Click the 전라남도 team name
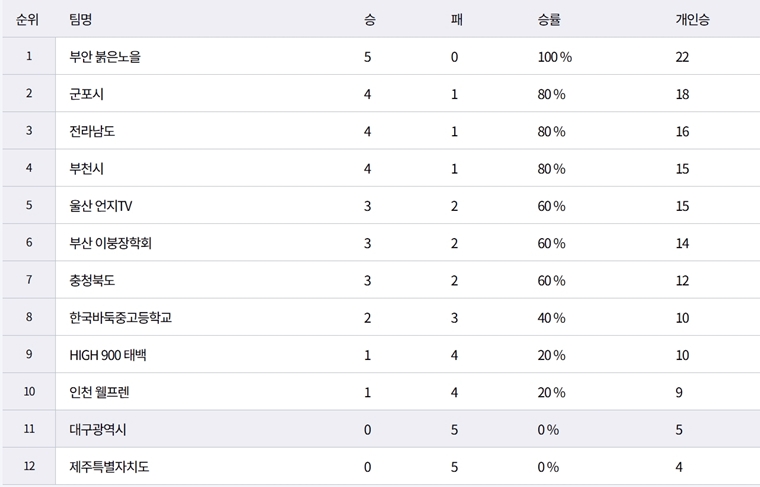Image resolution: width=760 pixels, height=487 pixels. click(92, 131)
